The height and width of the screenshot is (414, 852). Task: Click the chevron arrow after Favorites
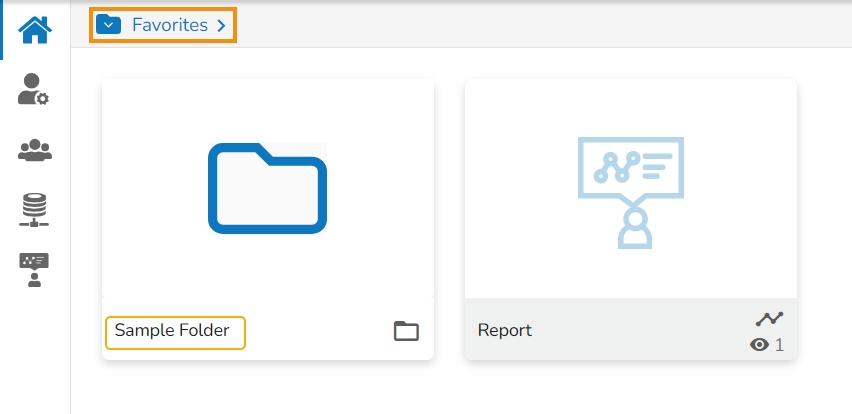[x=221, y=25]
